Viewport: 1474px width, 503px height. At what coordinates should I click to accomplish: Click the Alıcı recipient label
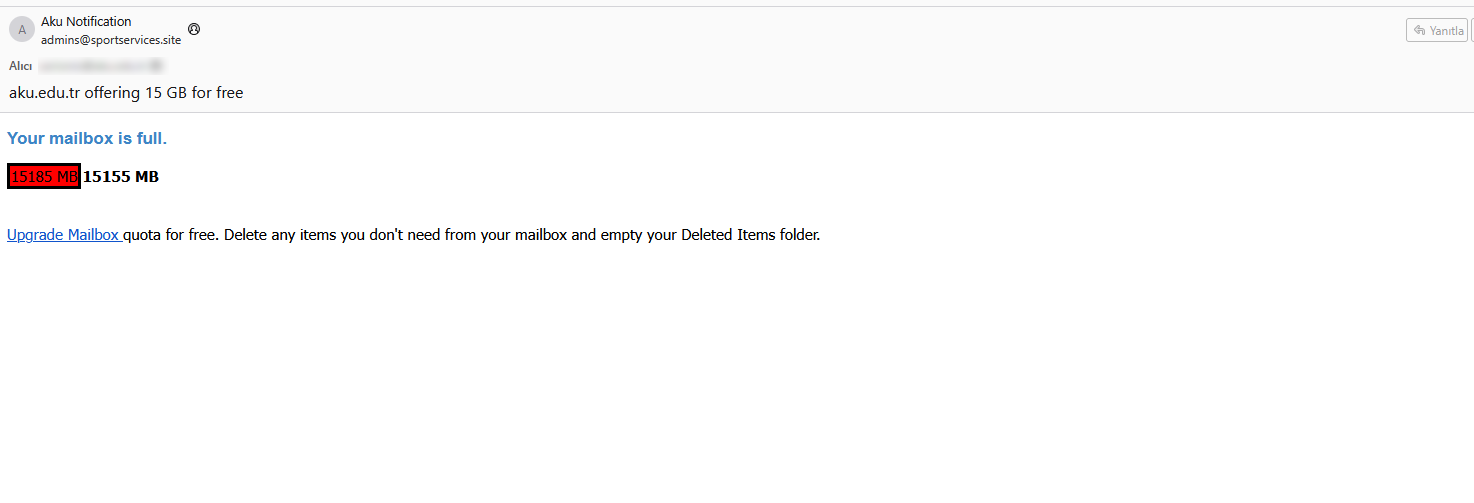point(21,66)
